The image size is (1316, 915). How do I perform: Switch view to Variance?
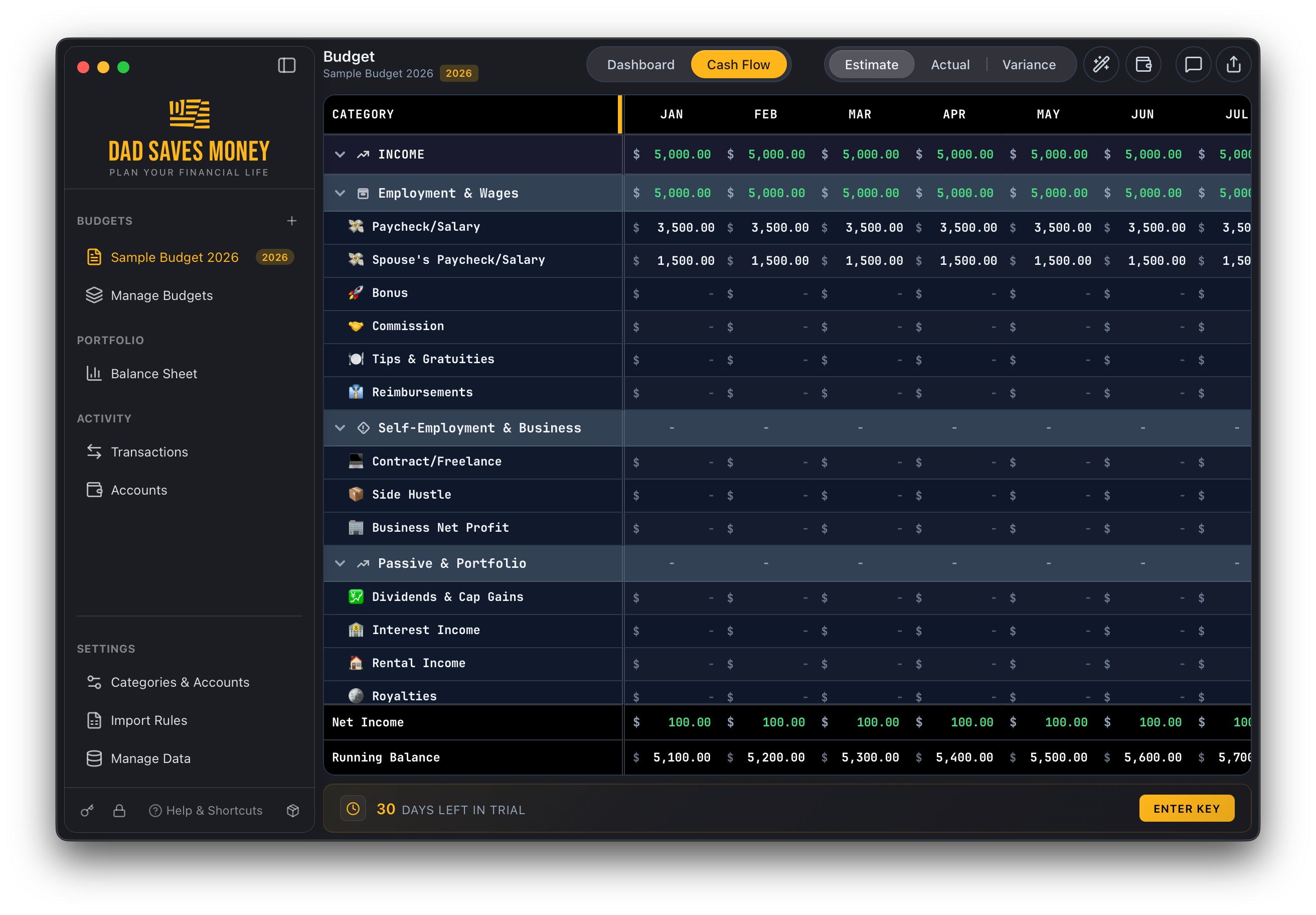coord(1028,65)
